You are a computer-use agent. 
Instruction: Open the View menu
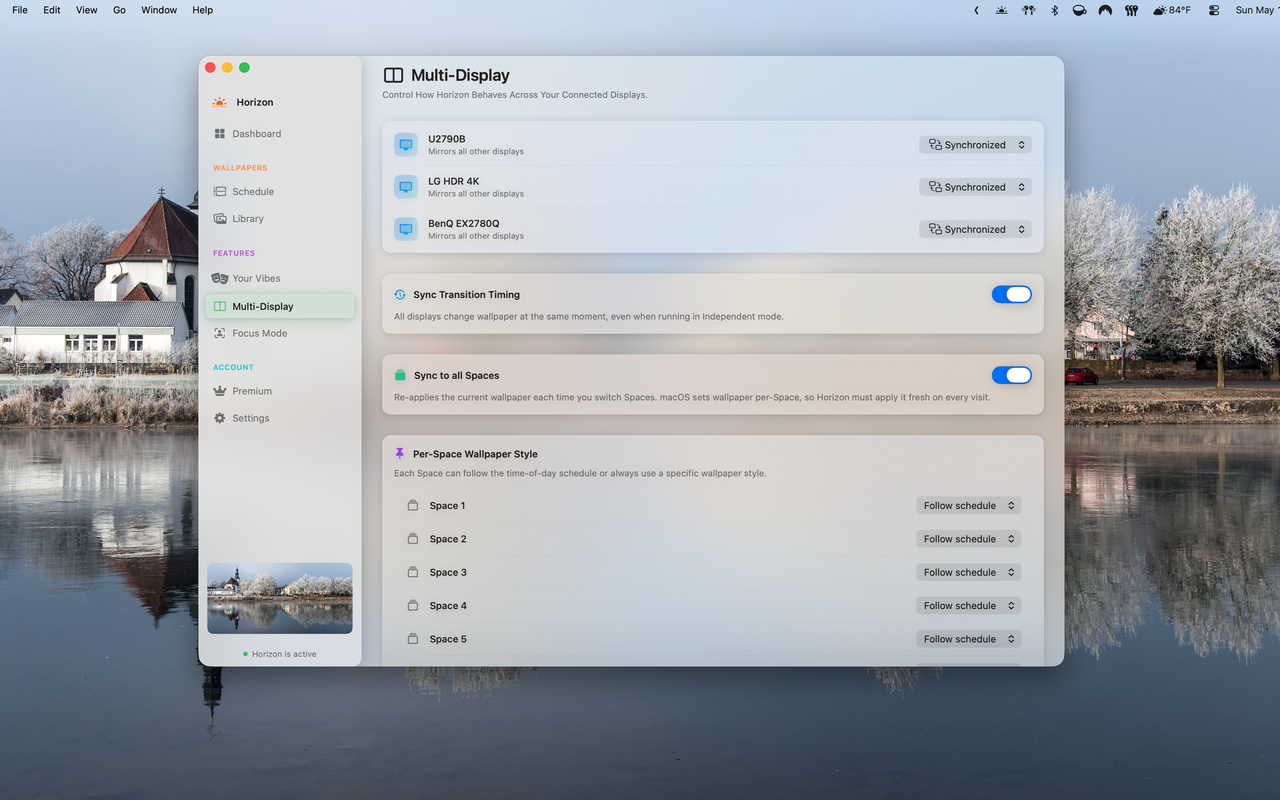(87, 10)
